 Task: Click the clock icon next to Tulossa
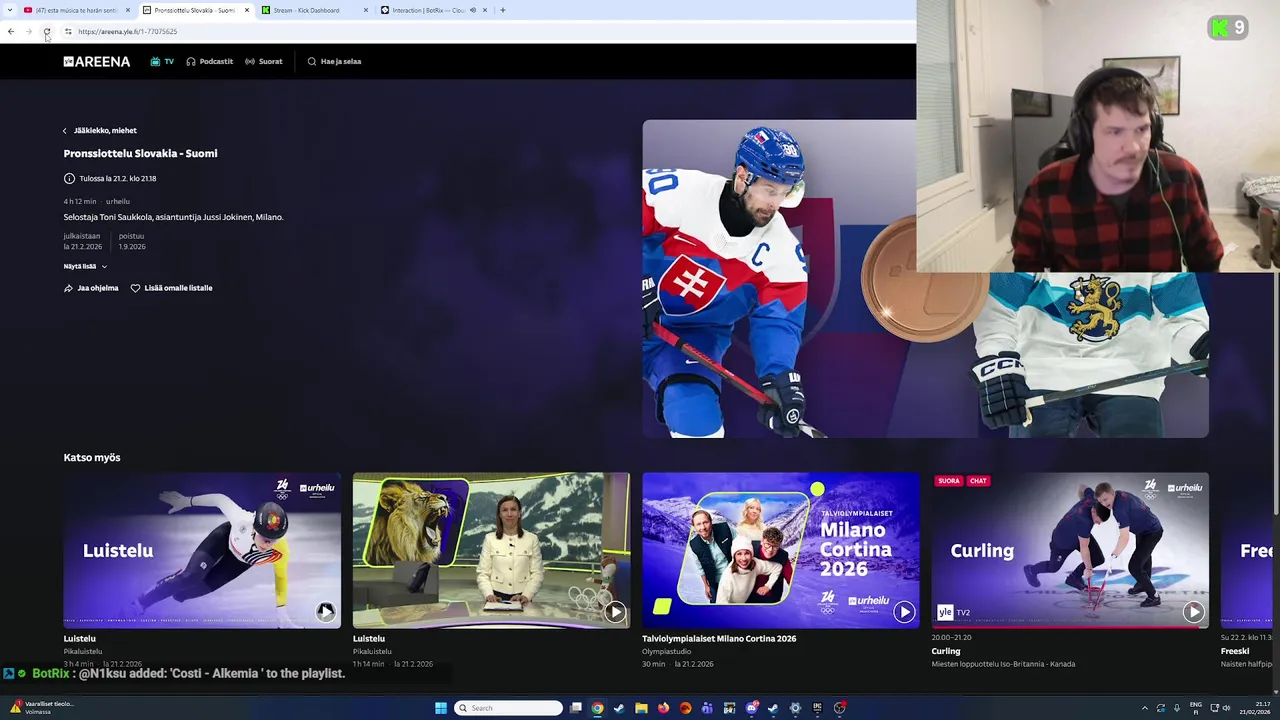click(x=69, y=178)
